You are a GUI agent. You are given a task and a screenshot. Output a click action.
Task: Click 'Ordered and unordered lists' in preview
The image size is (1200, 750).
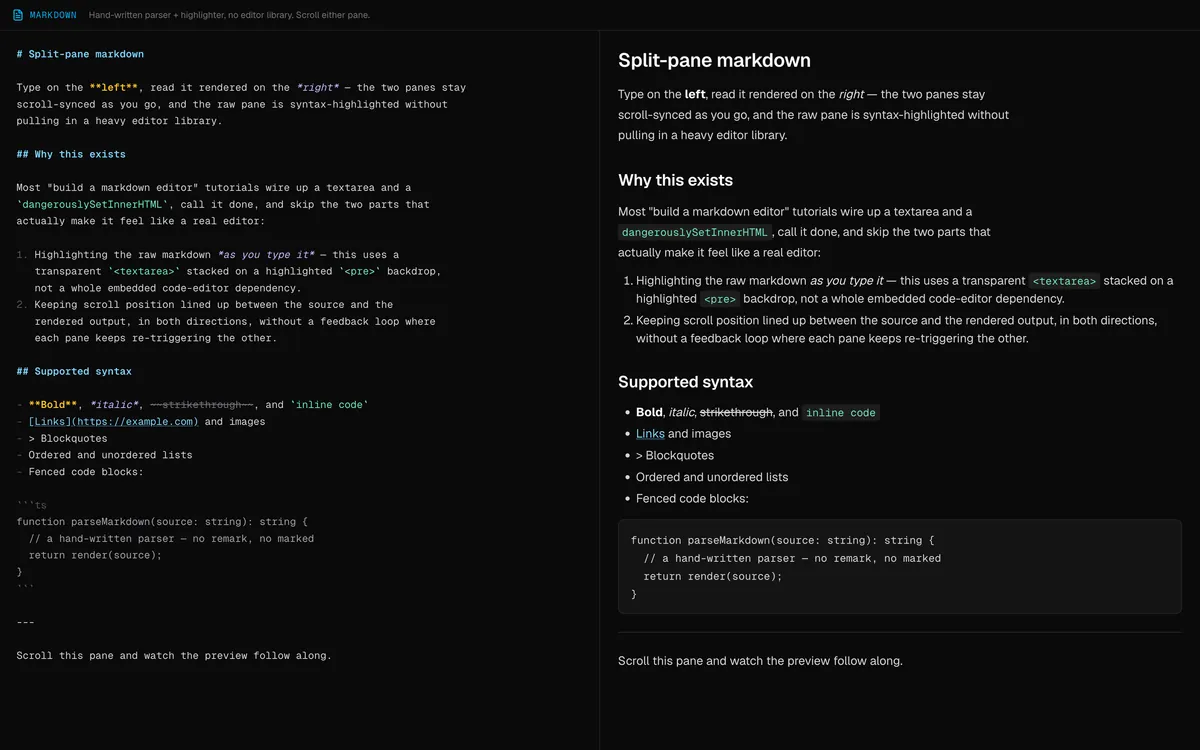712,477
